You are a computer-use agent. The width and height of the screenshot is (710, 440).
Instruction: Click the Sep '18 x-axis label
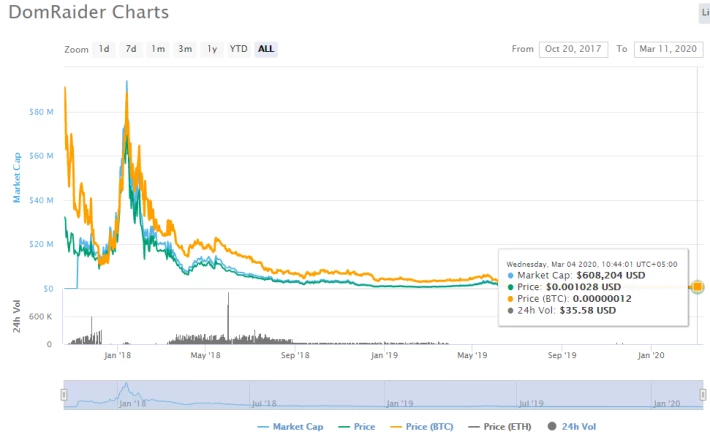pyautogui.click(x=295, y=355)
